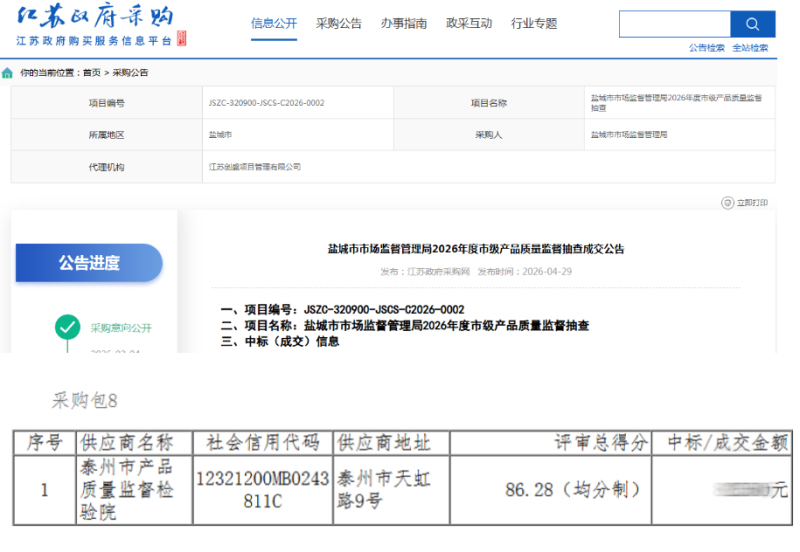This screenshot has height=552, width=800.
Task: Click the green home icon in breadcrumb
Action: pyautogui.click(x=7, y=73)
